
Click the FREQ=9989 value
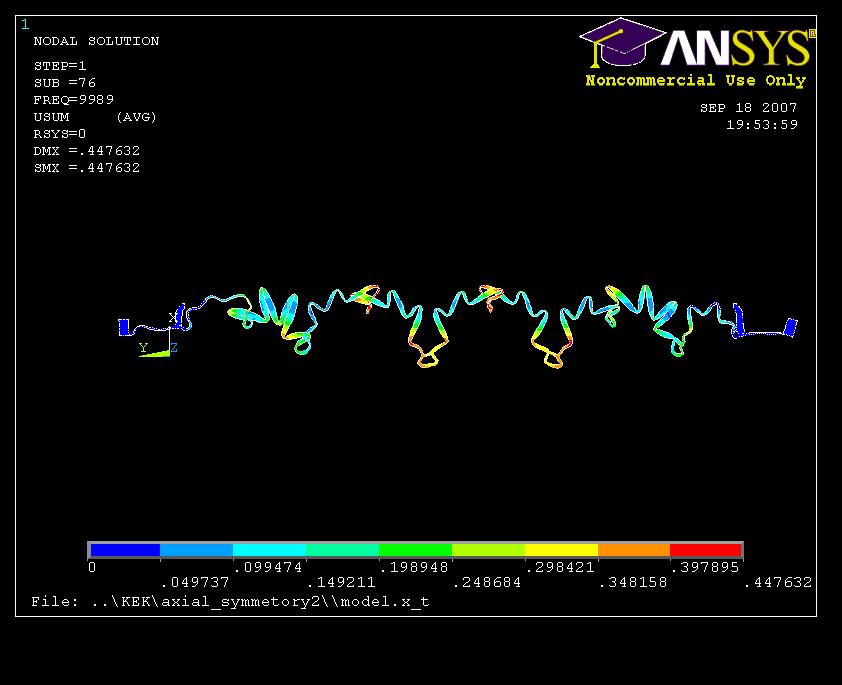click(74, 100)
